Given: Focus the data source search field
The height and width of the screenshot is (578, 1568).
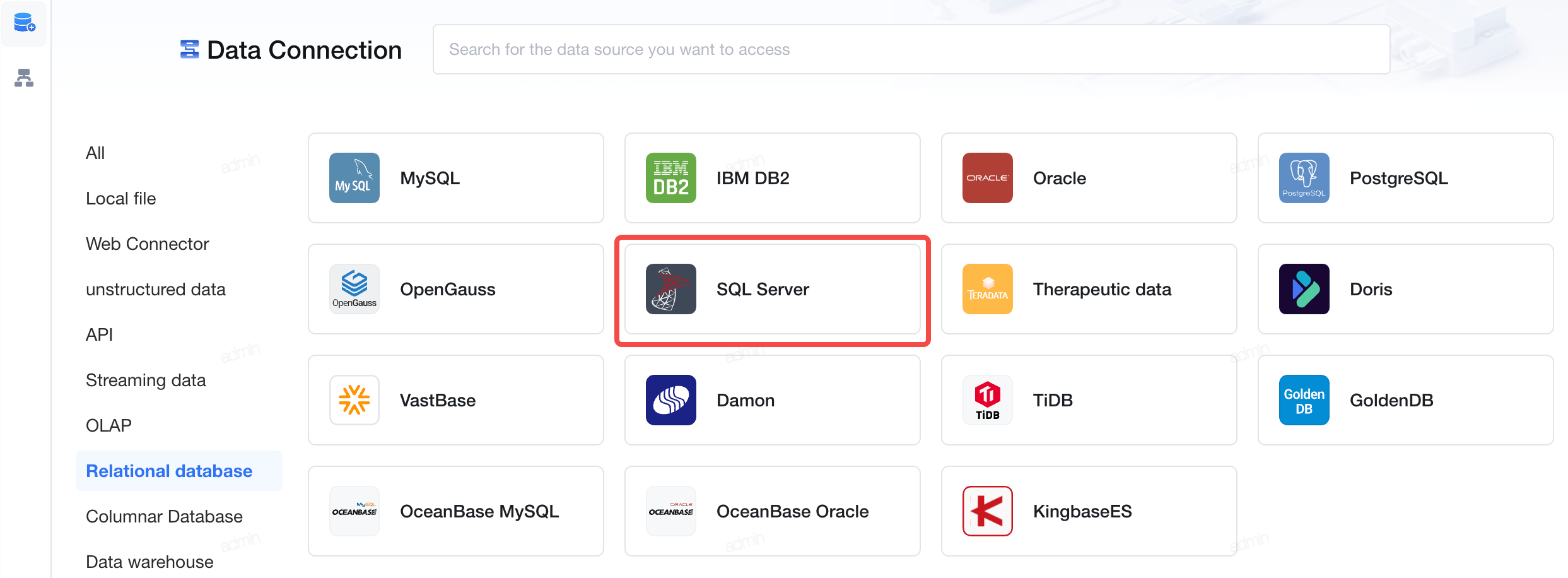Looking at the screenshot, I should coord(911,49).
